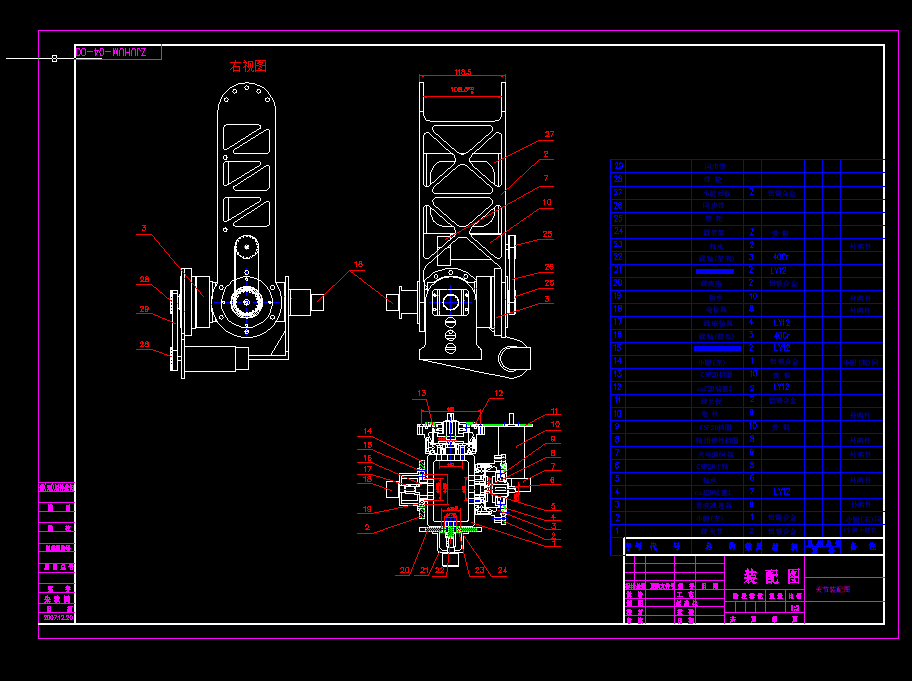Click the 400r material entry in row 22
Image resolution: width=912 pixels, height=681 pixels.
pos(778,259)
